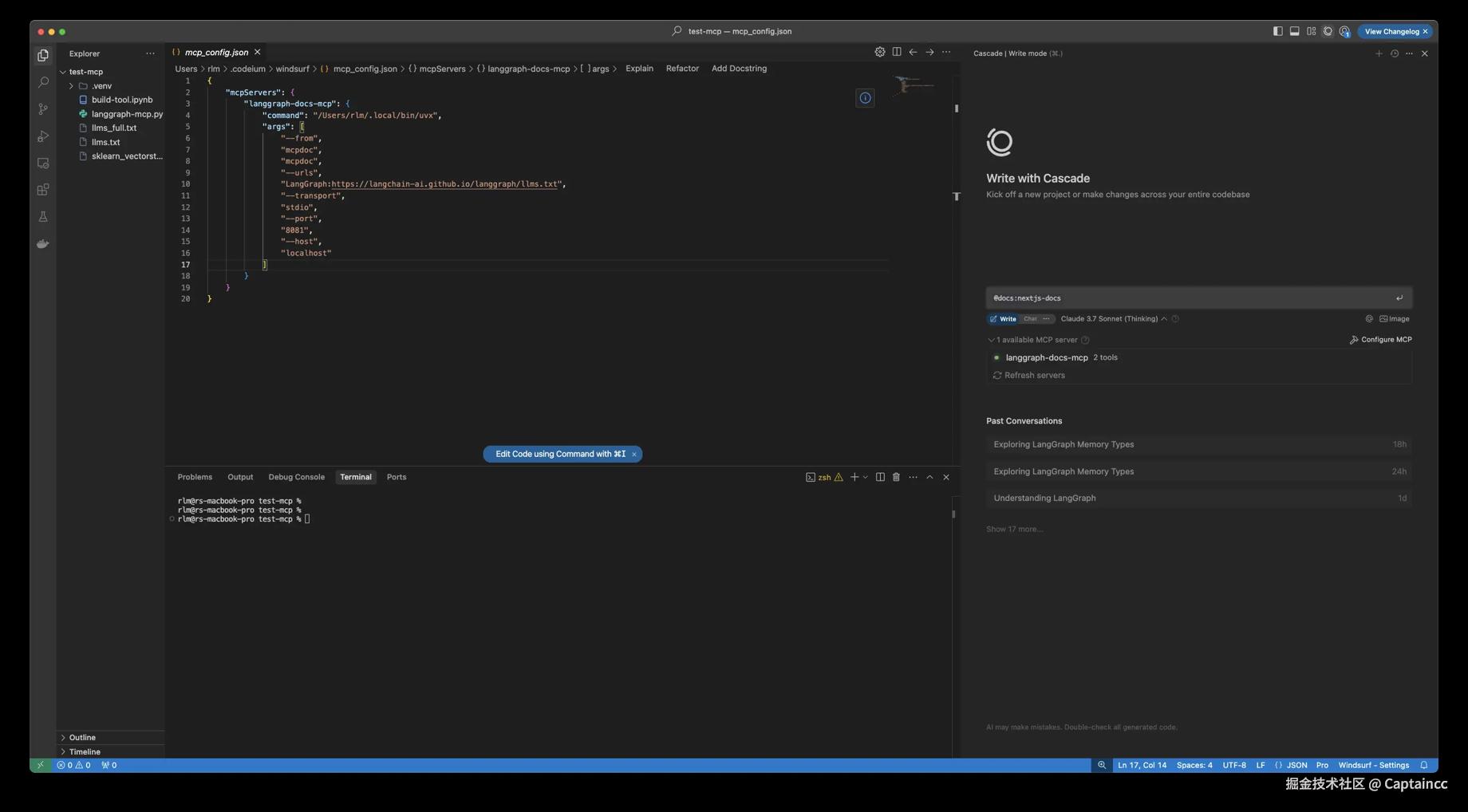Click View Changelog button

point(1395,31)
